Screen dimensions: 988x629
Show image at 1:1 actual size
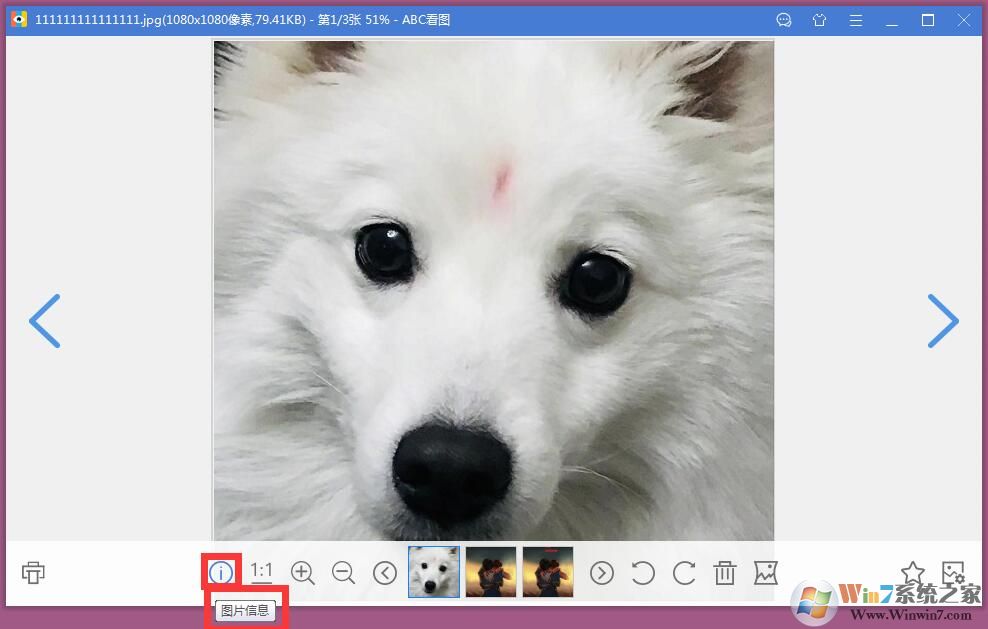click(261, 571)
